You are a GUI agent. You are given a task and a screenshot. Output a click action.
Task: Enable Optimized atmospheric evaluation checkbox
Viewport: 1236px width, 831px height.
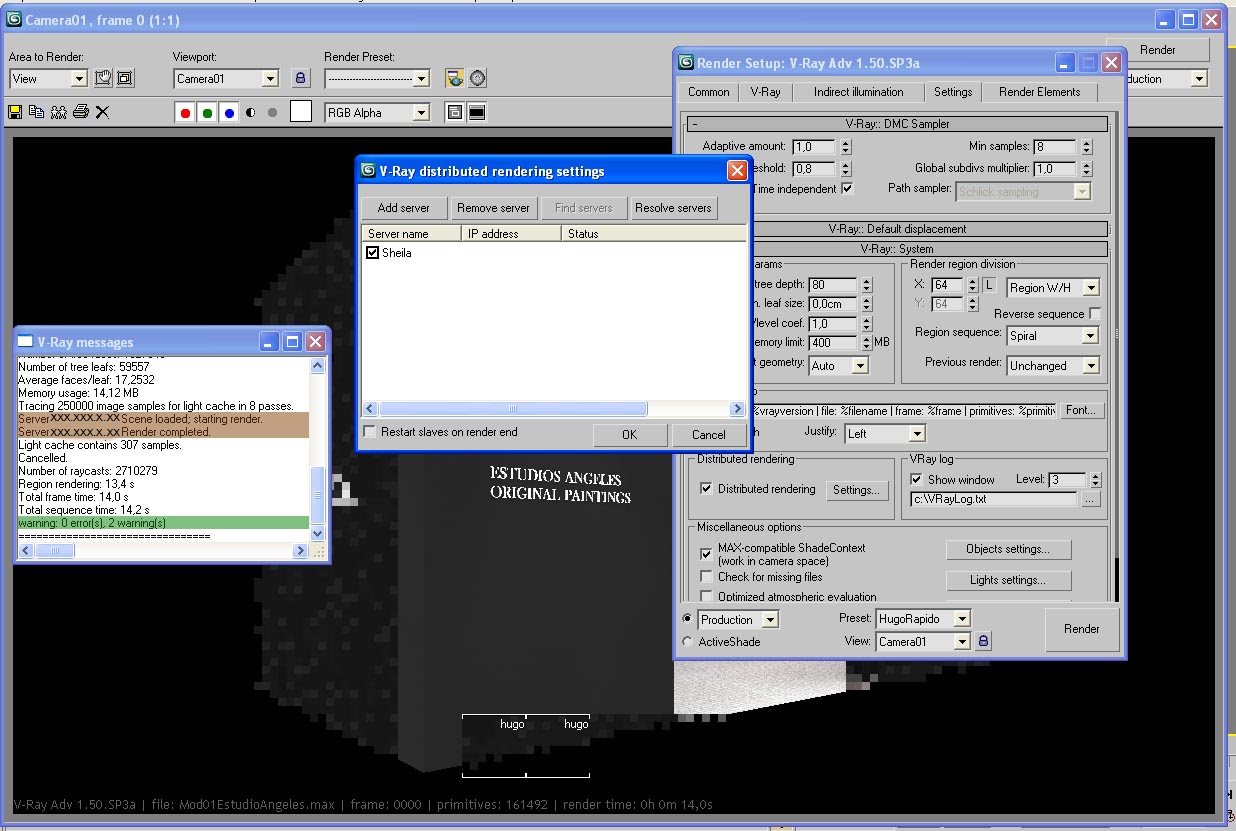coord(707,597)
